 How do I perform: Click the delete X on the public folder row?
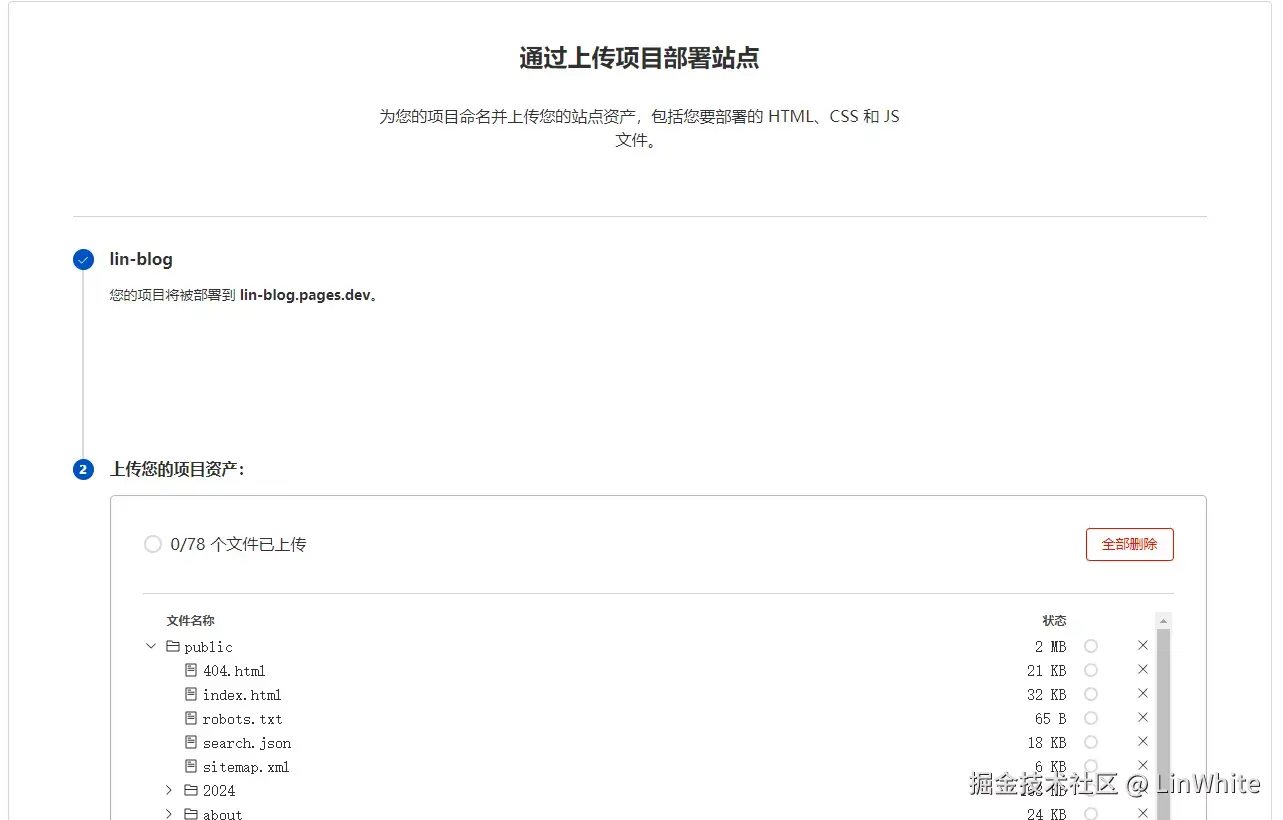(1142, 645)
